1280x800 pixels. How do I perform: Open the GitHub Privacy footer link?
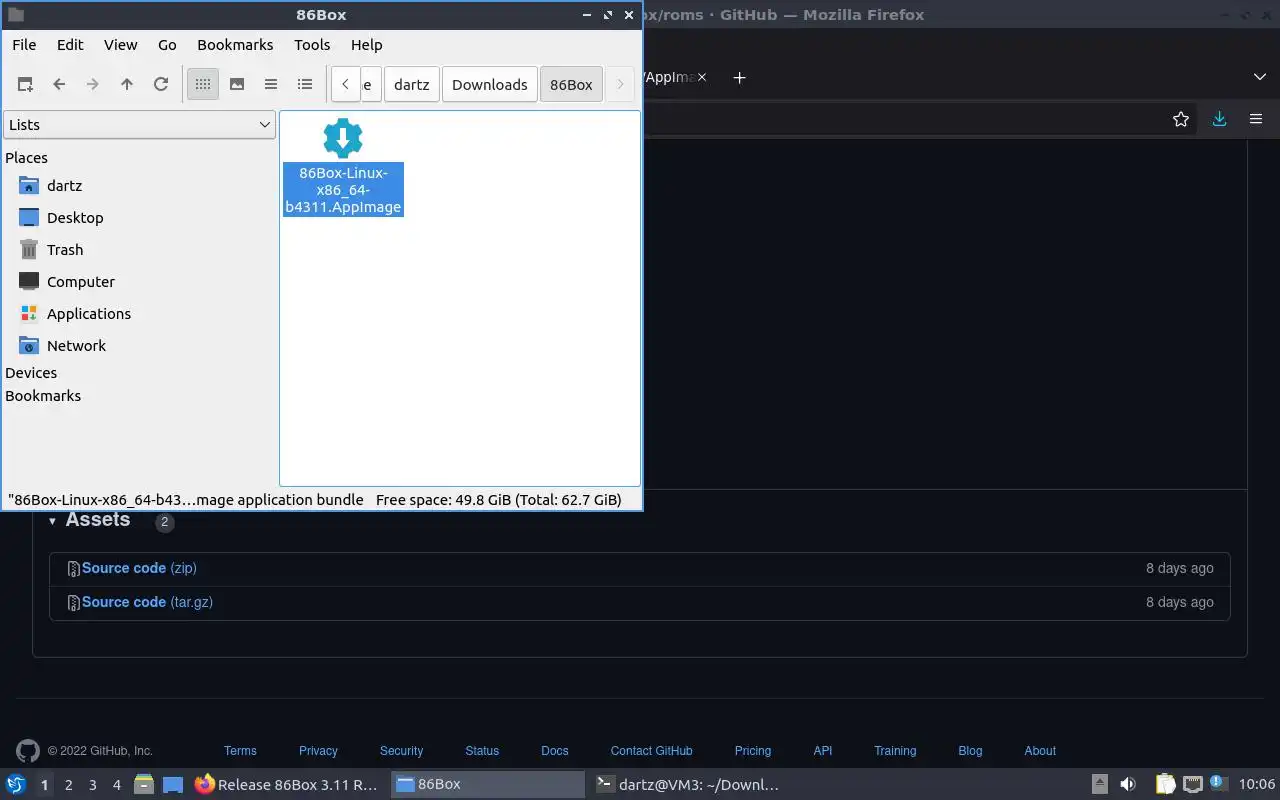(x=318, y=751)
